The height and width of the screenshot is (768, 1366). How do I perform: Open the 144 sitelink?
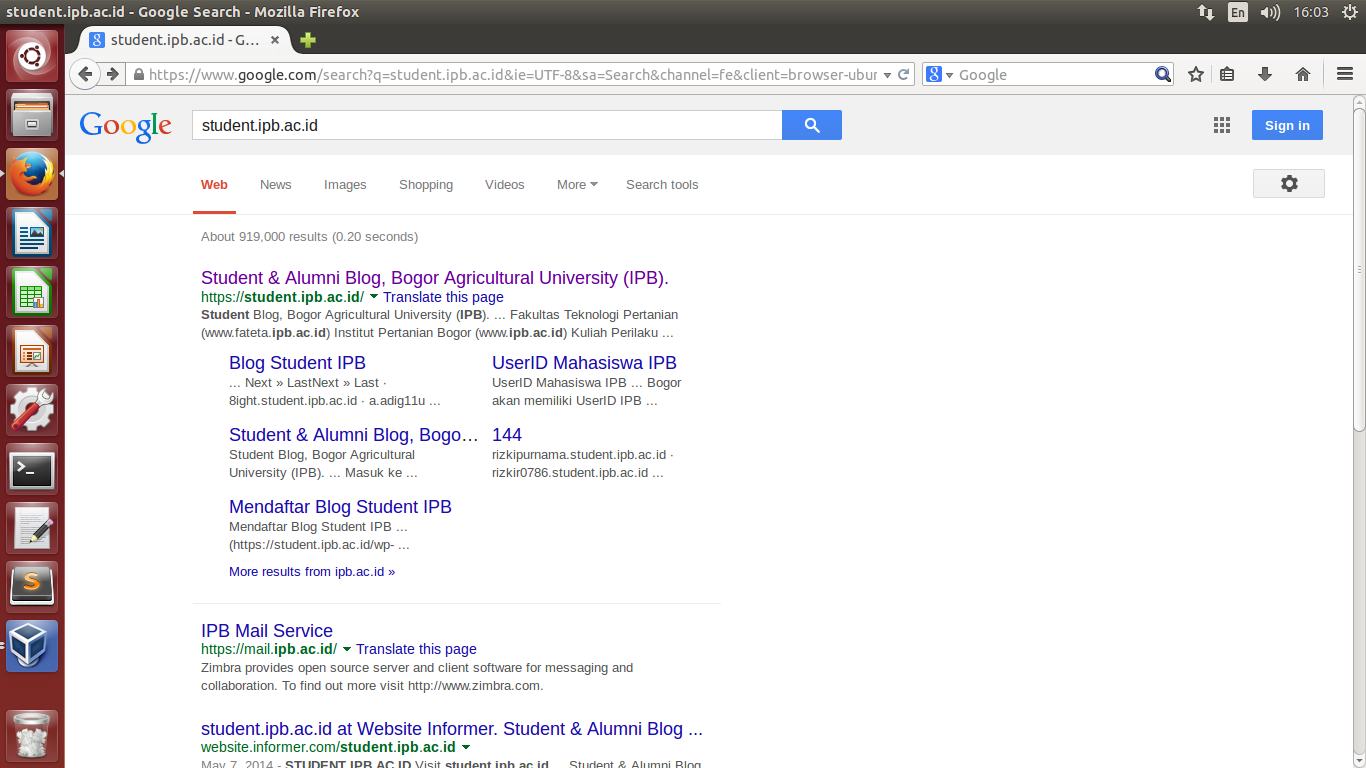507,435
